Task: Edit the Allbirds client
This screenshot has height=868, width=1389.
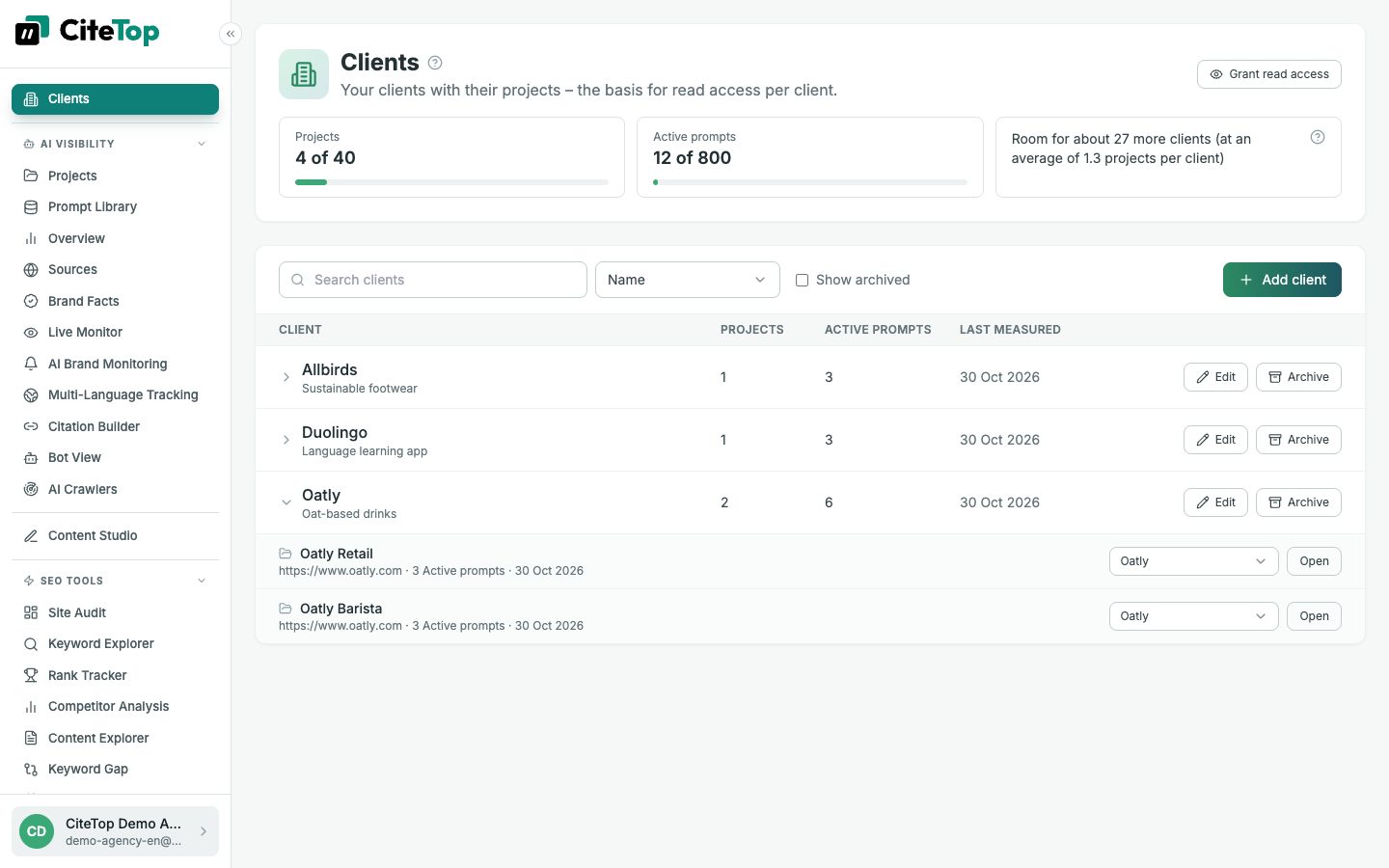Action: coord(1215,377)
